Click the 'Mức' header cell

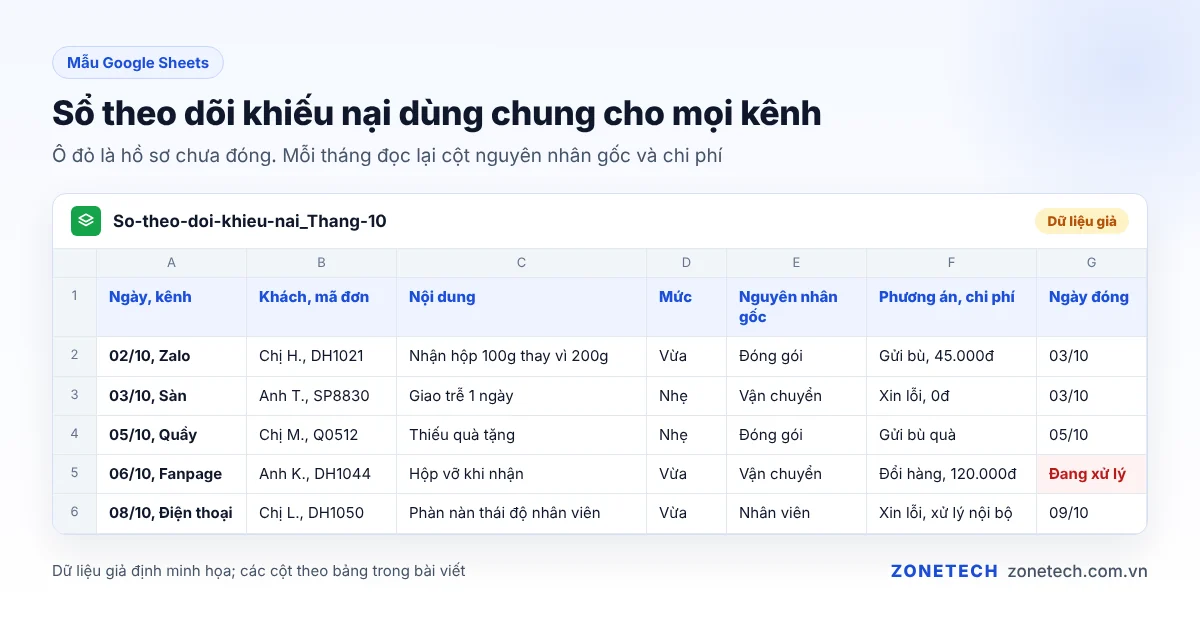687,307
